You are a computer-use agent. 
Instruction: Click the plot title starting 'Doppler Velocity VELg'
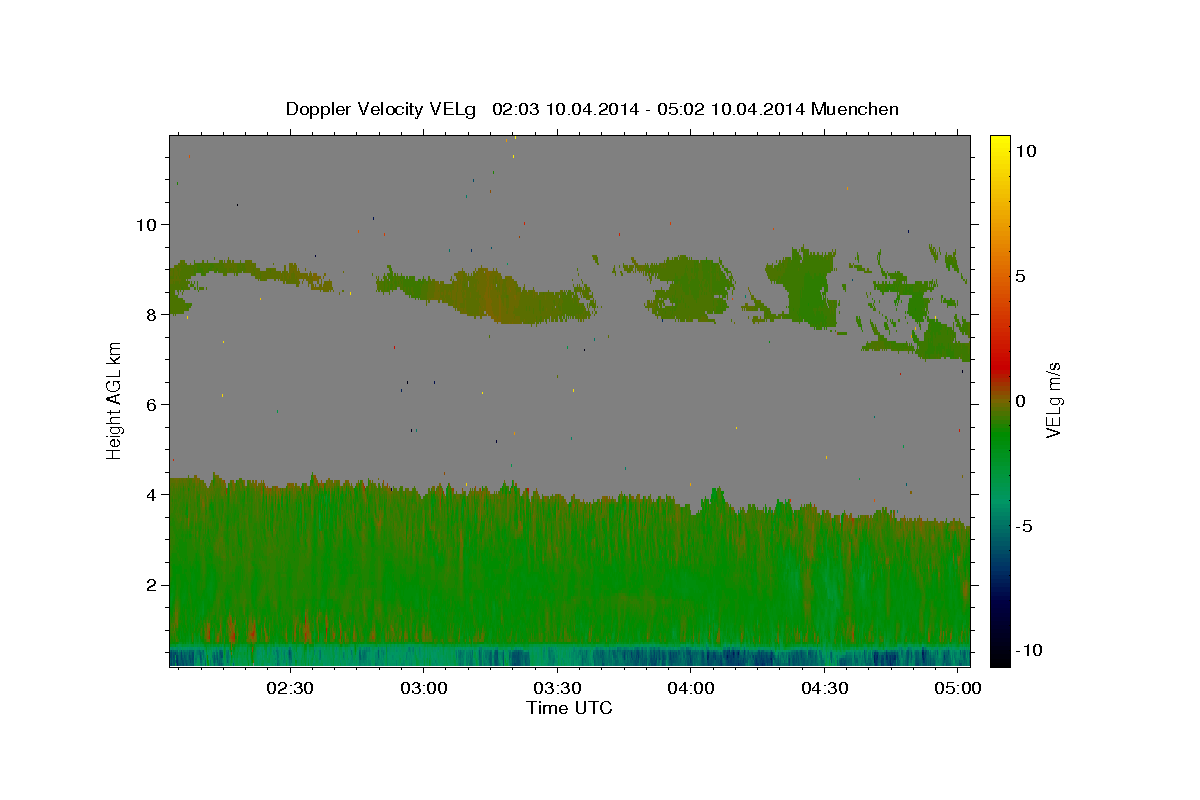pos(592,109)
